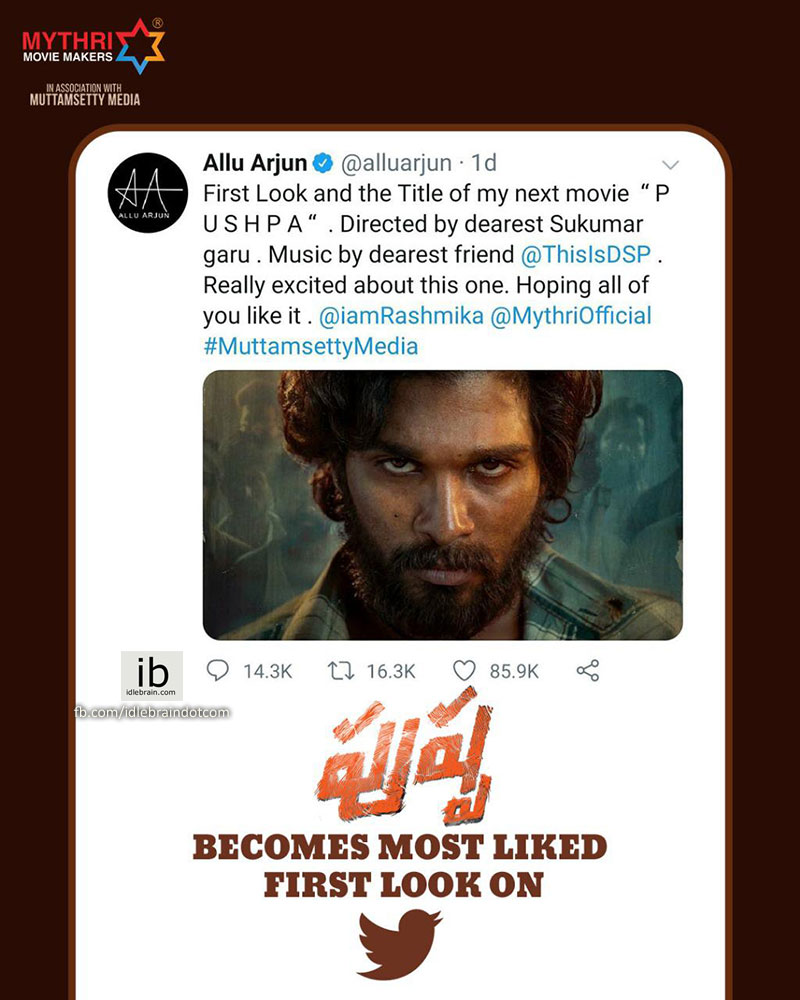Viewport: 800px width, 1000px height.
Task: Like the tweet with heart icon
Action: click(464, 671)
